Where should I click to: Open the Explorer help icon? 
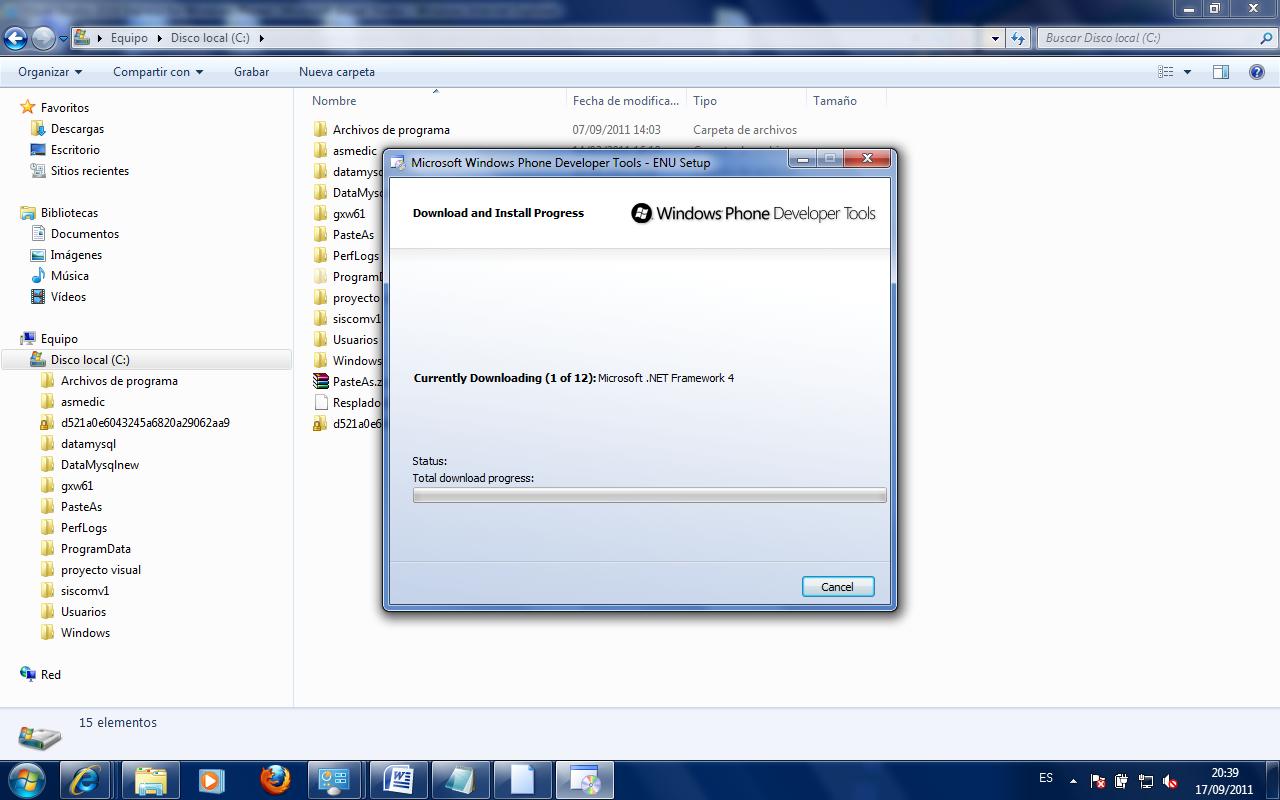pyautogui.click(x=1256, y=72)
